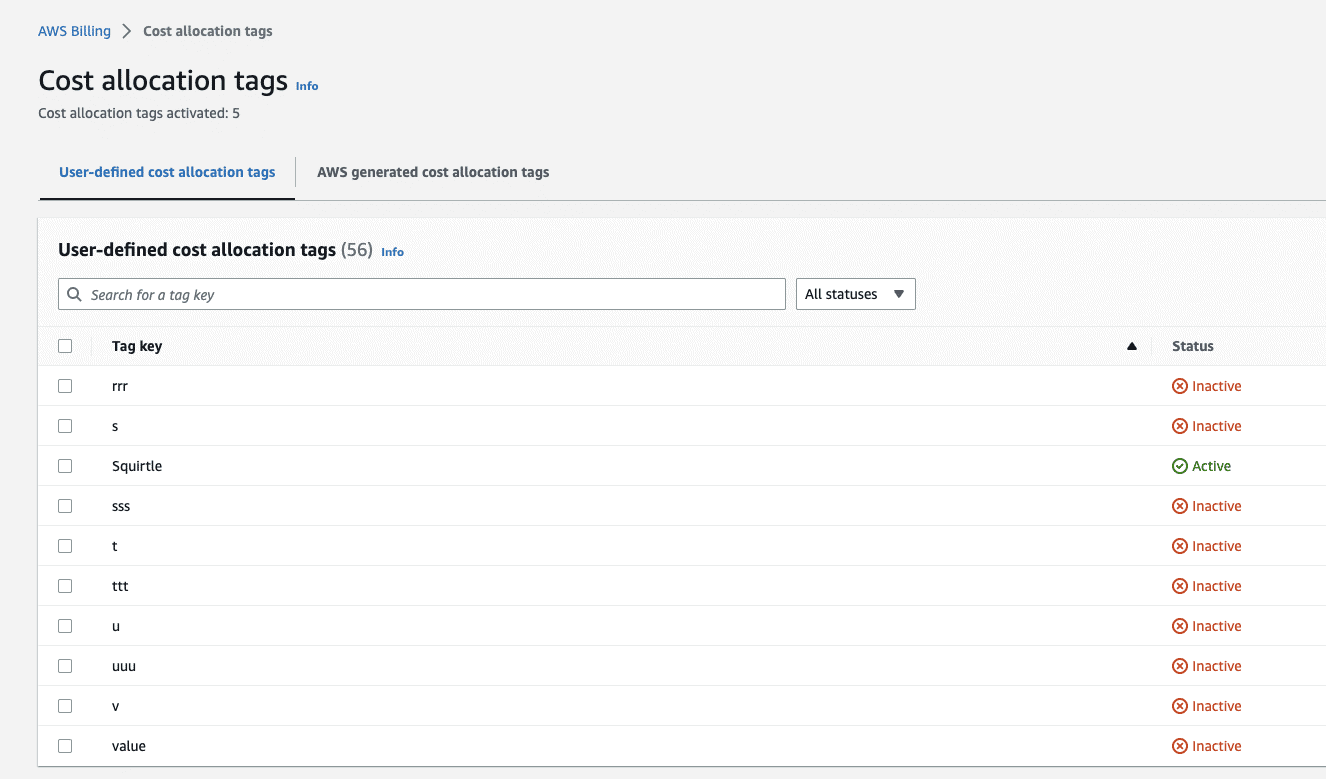Click the Inactive status icon for v
This screenshot has width=1326, height=779.
(x=1180, y=706)
